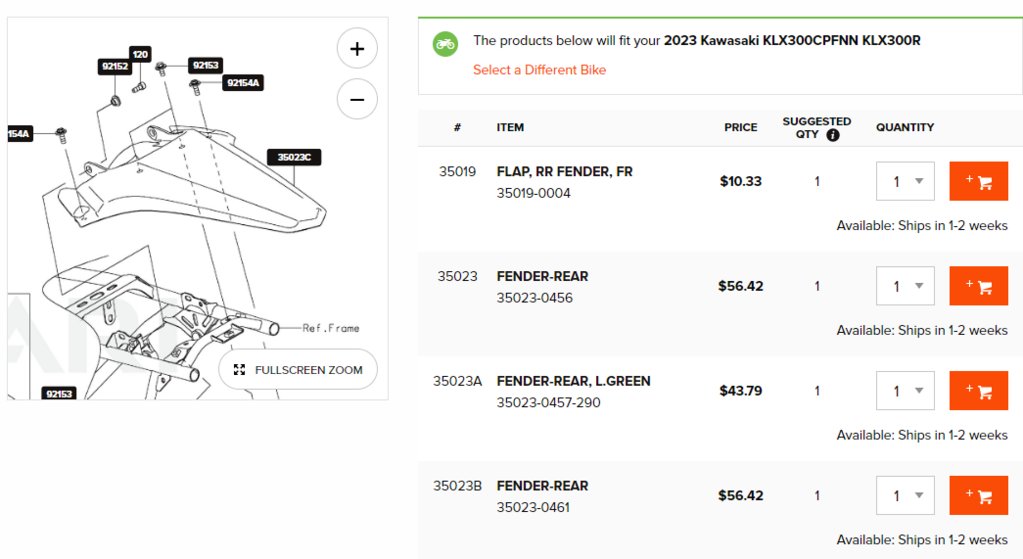Viewport: 1023px width, 559px height.
Task: Open quantity dropdown for item 35023
Action: pos(905,286)
